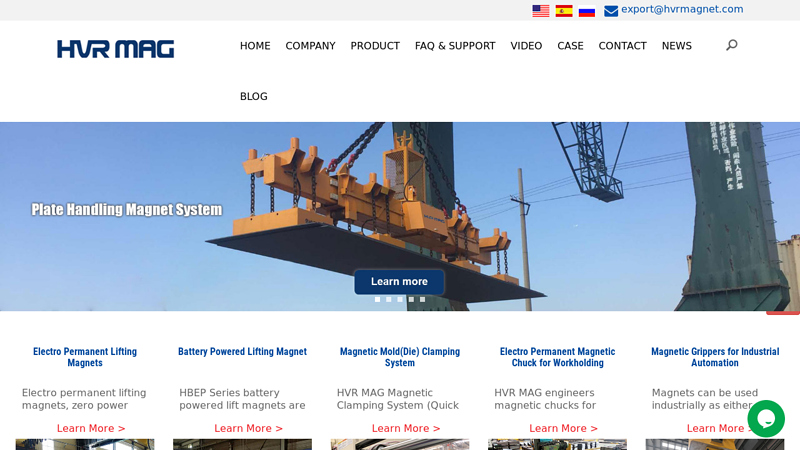Click 'Electro permanent lifting magnets, zero power' description
The height and width of the screenshot is (450, 800).
[84, 399]
